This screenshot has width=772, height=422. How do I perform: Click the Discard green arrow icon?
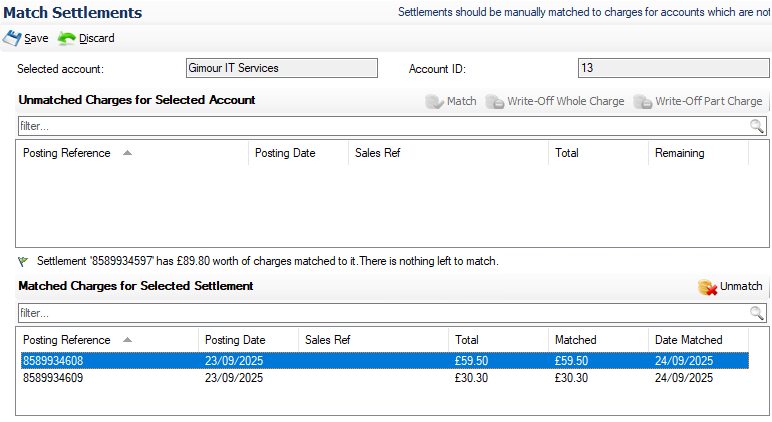(67, 38)
